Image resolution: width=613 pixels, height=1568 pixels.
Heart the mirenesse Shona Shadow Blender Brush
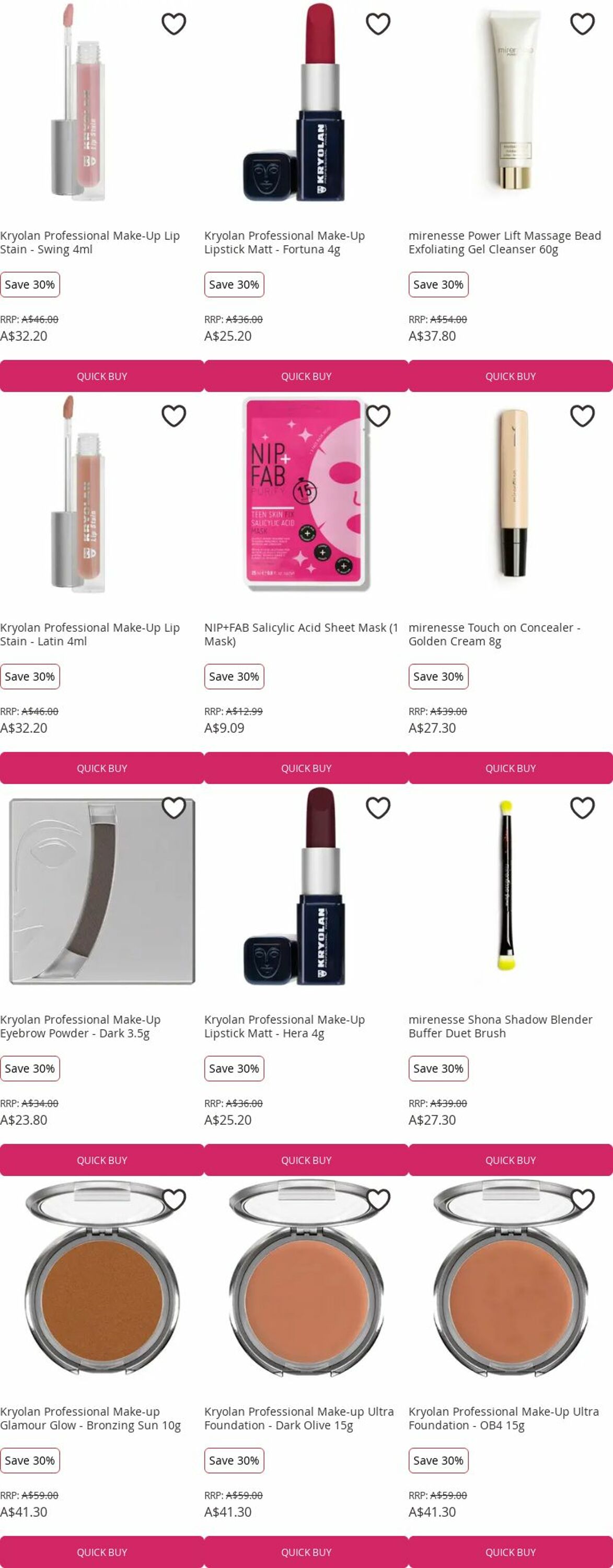click(582, 809)
